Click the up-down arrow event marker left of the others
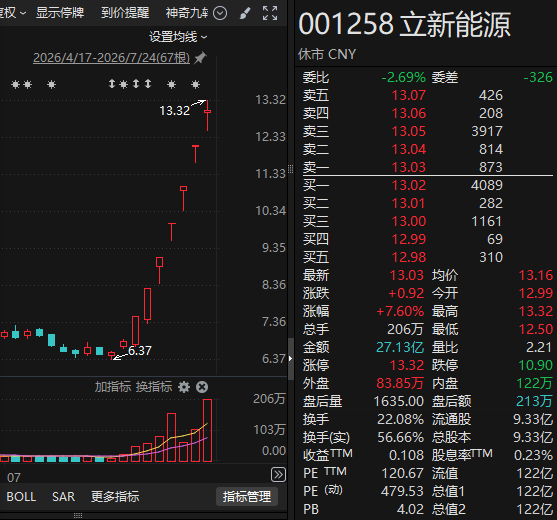The width and height of the screenshot is (557, 520). 112,84
